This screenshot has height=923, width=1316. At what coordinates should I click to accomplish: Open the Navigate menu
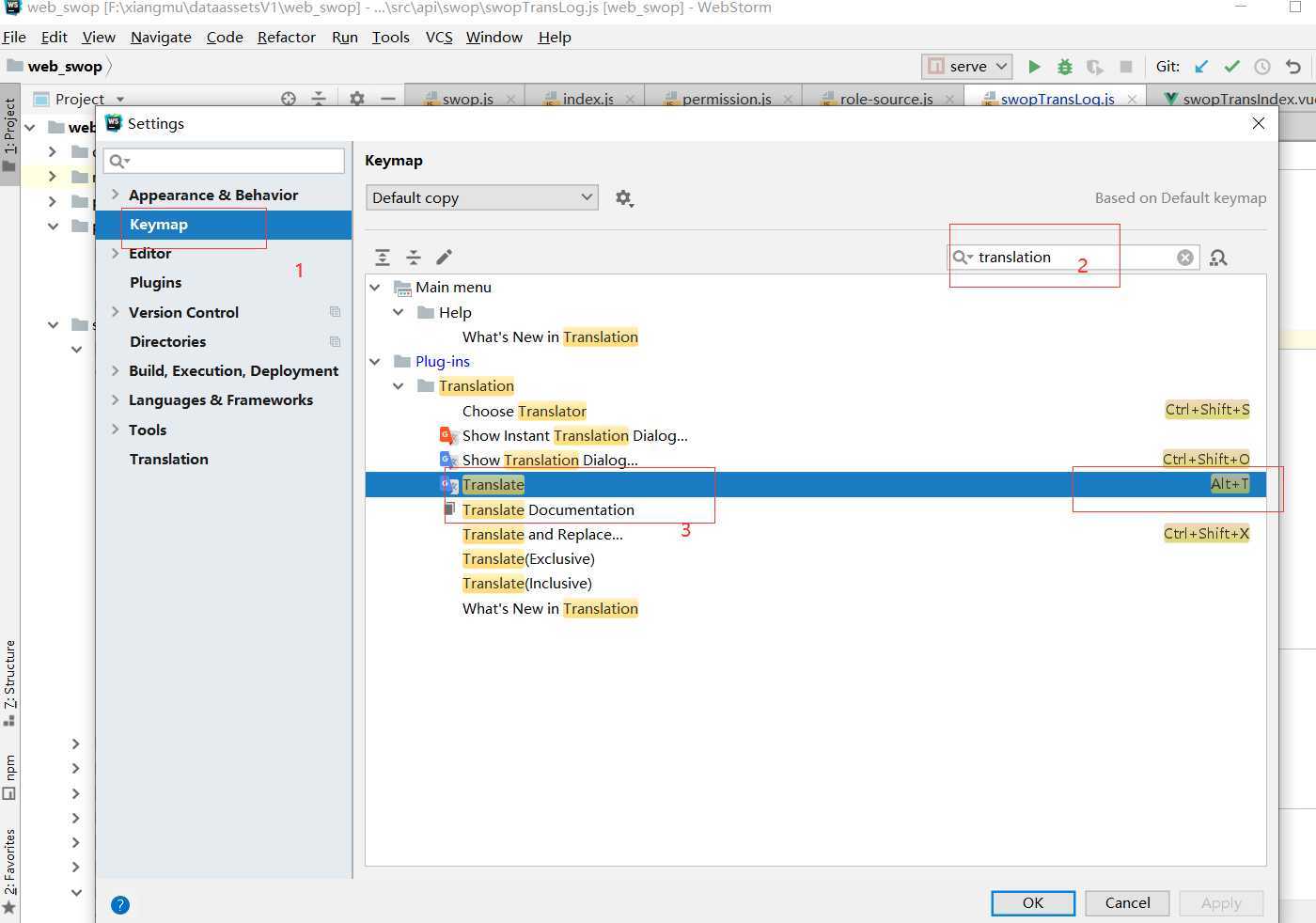[x=161, y=37]
